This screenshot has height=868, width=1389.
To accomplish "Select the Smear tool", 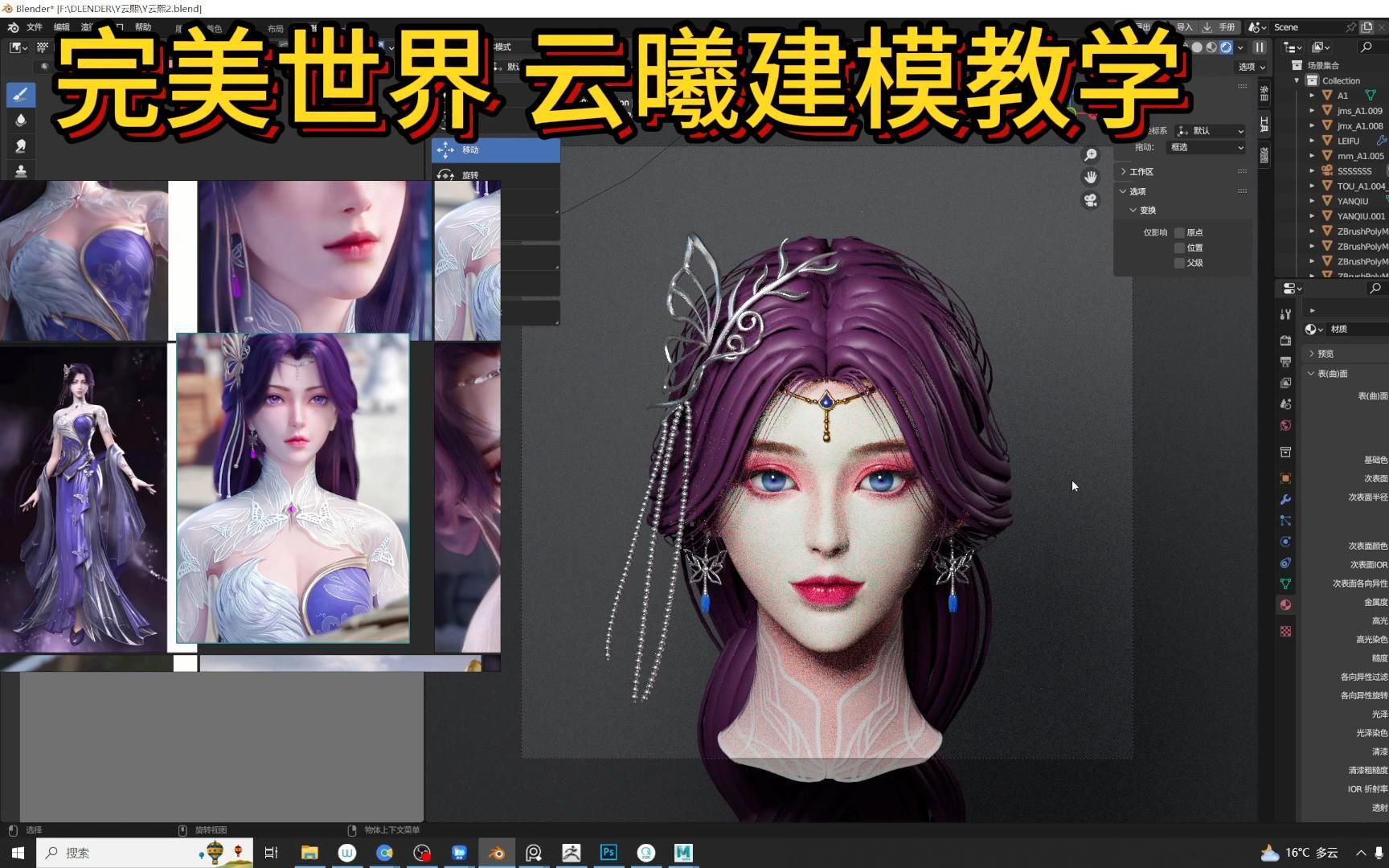I will 21,145.
